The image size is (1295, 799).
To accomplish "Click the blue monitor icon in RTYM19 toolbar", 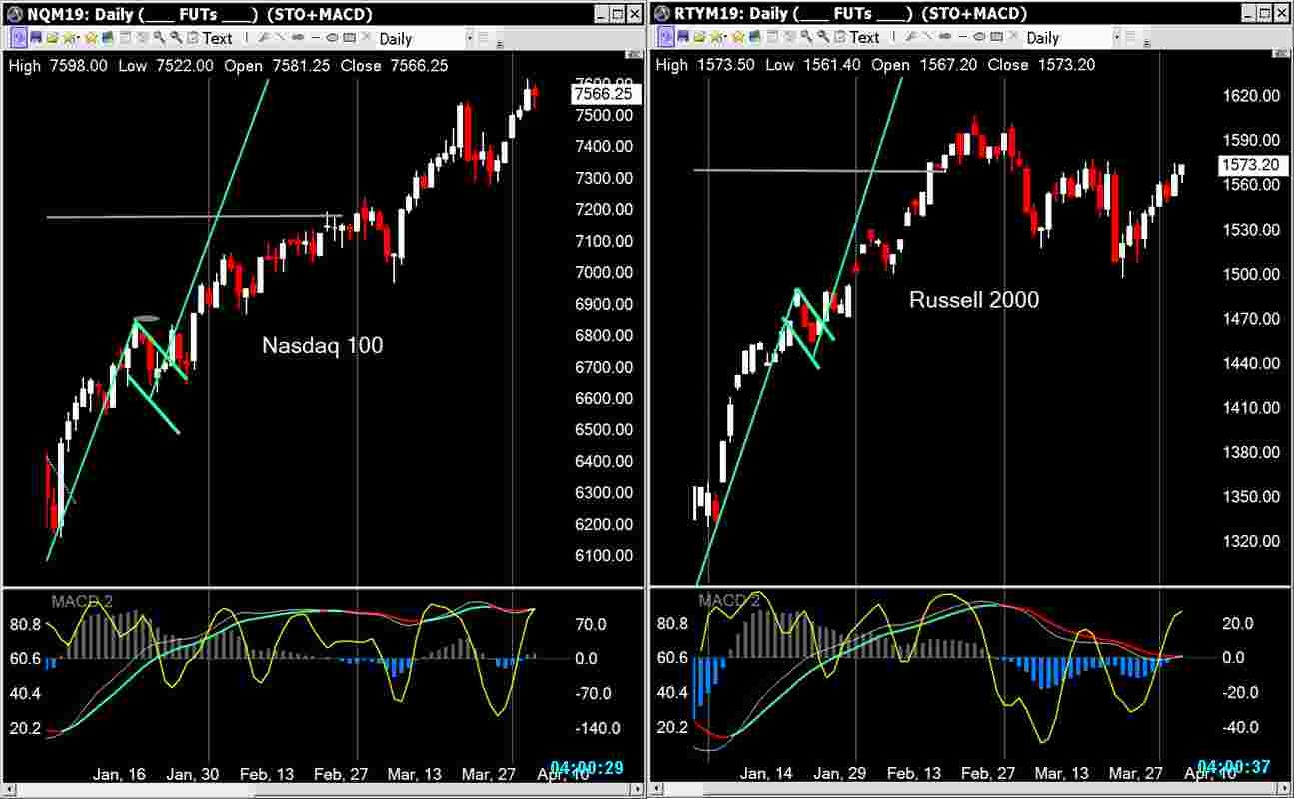I will point(756,37).
